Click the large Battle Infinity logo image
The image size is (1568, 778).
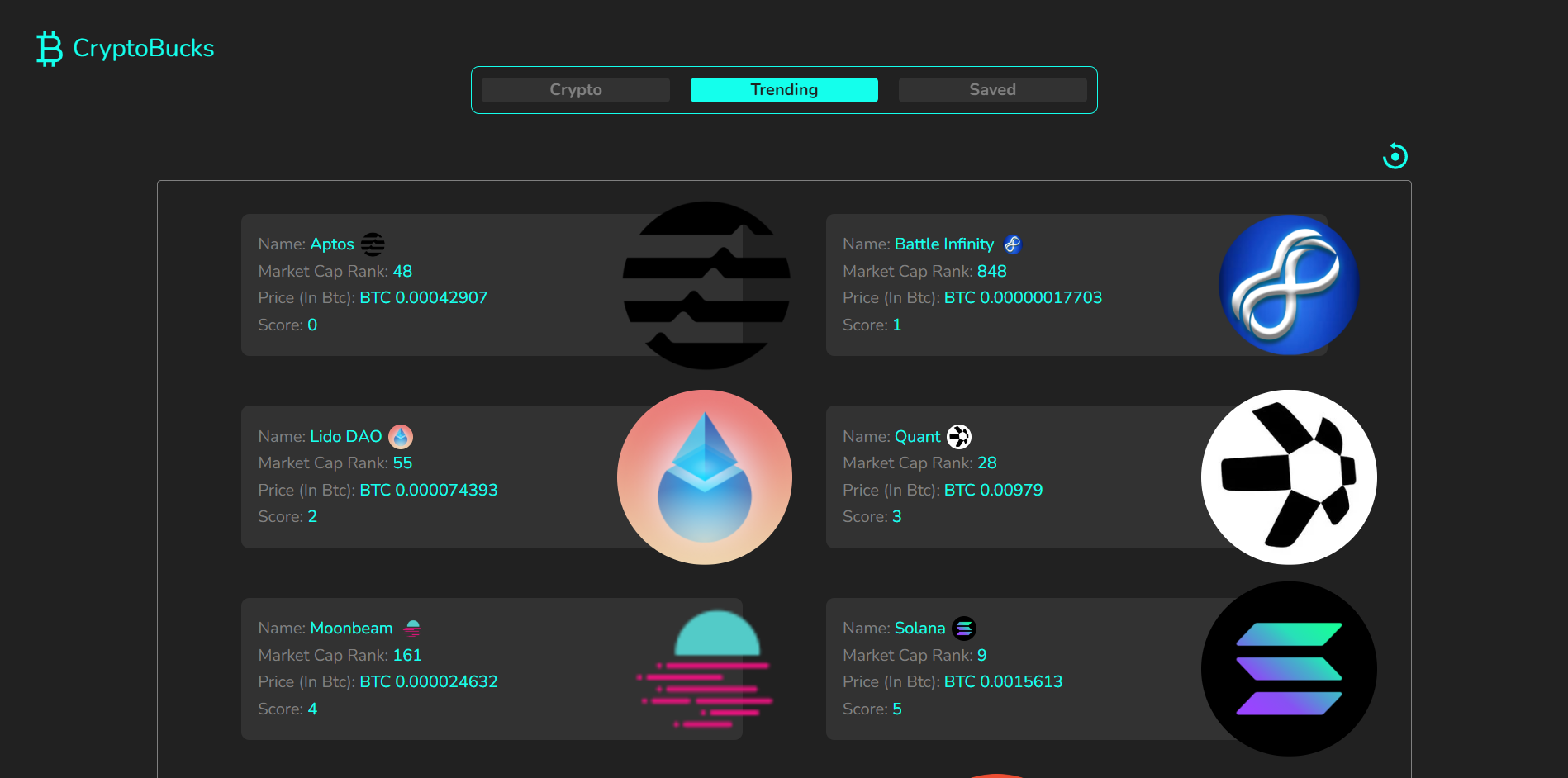(x=1289, y=285)
